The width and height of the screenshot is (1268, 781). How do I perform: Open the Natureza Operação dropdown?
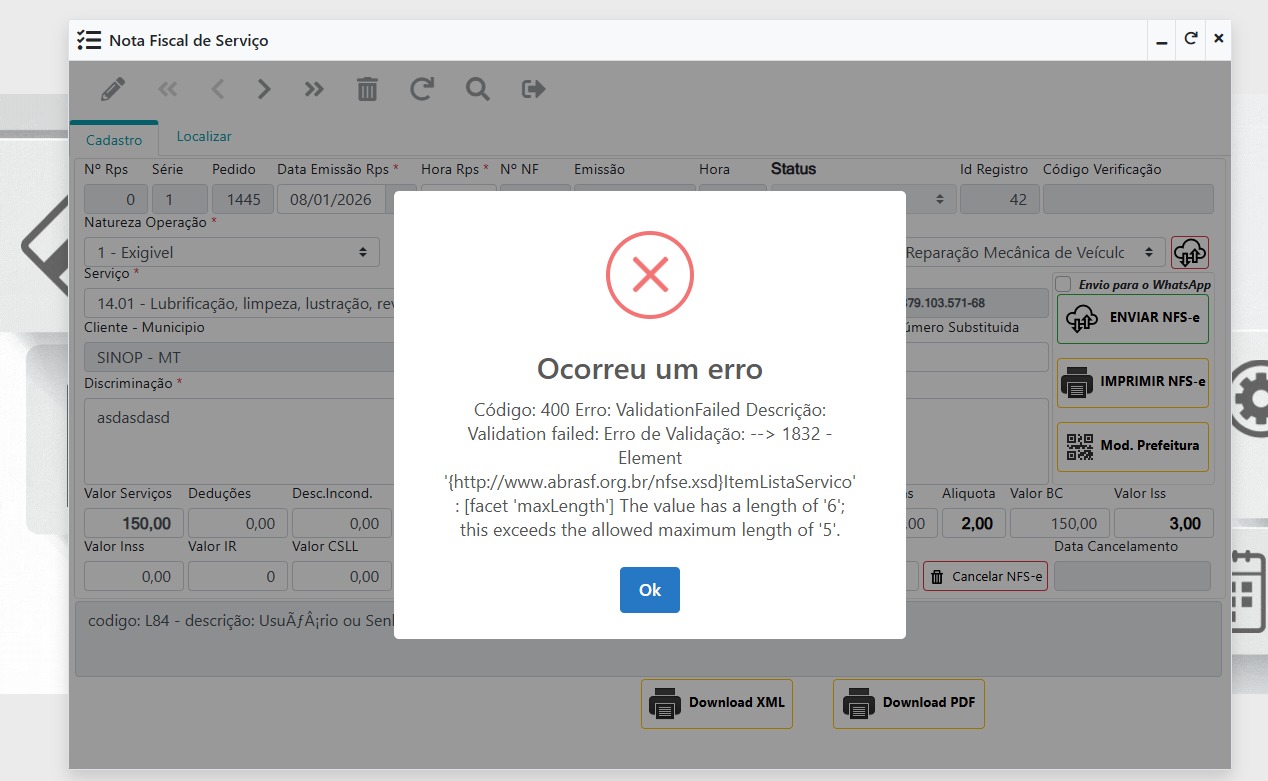(x=231, y=253)
